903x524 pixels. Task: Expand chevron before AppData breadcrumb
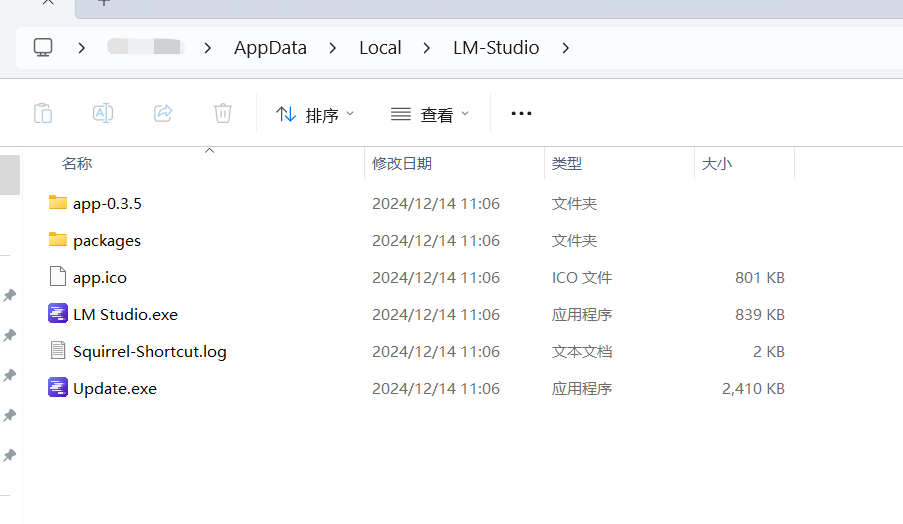point(208,48)
